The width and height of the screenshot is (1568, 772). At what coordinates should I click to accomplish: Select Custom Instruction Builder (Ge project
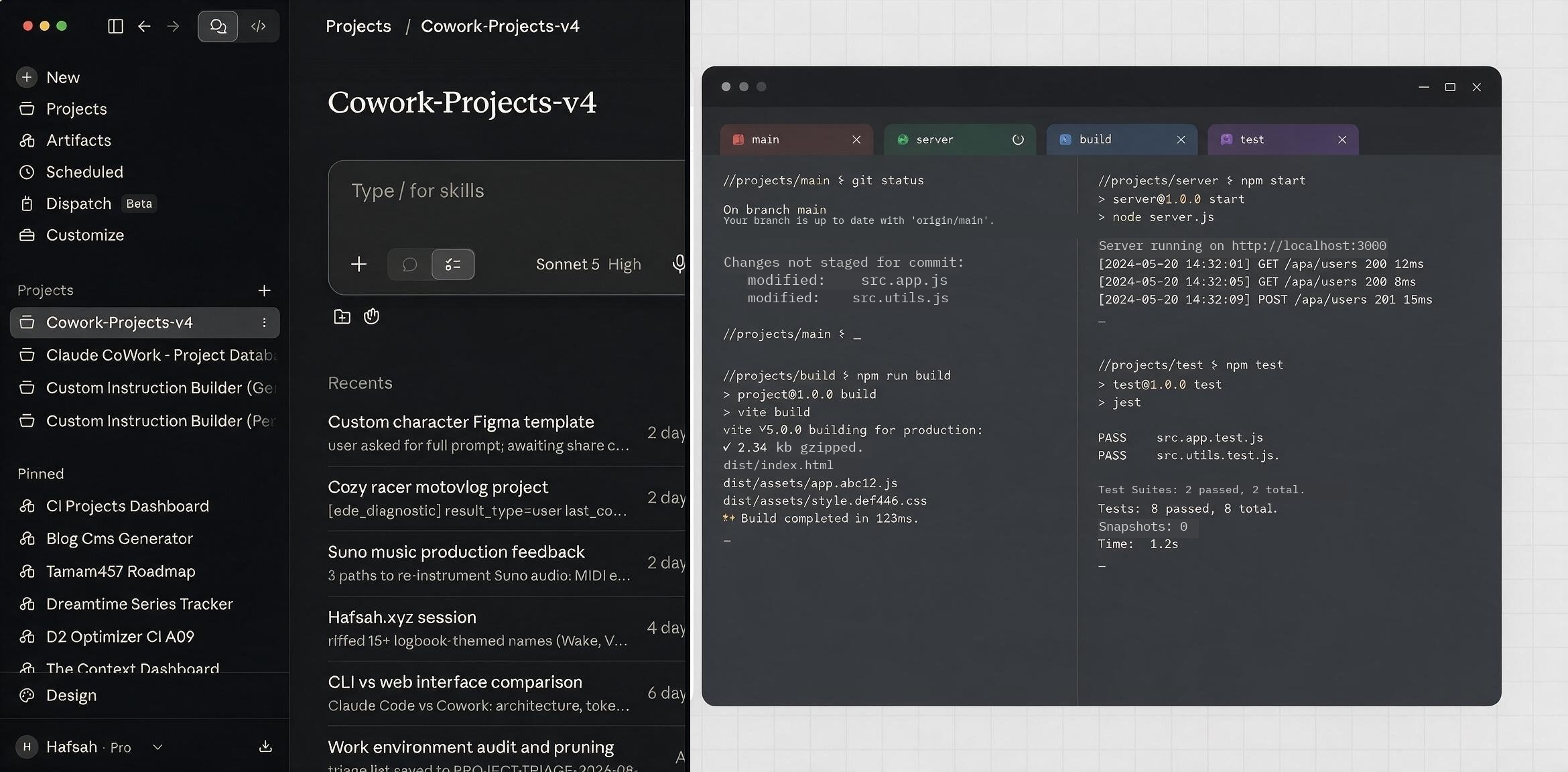(x=145, y=388)
